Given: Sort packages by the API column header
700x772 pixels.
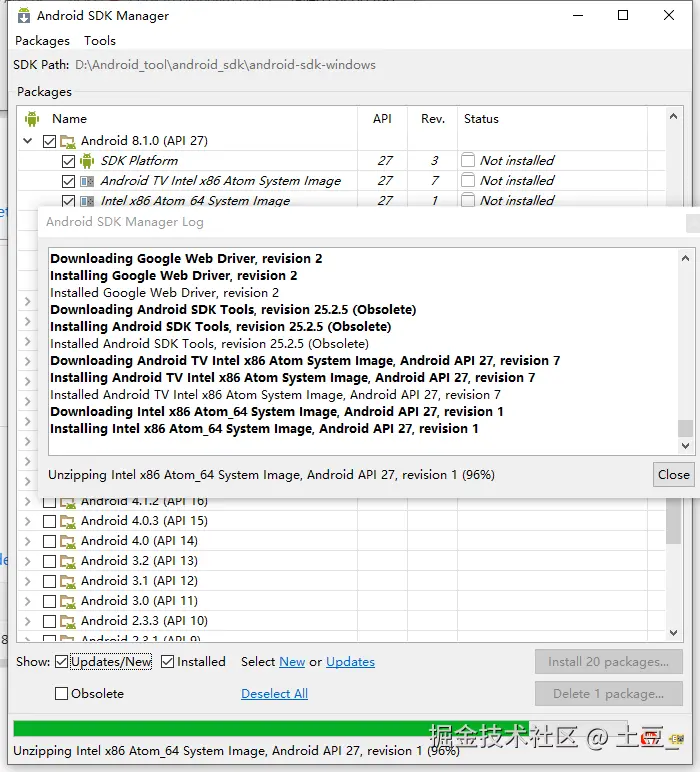Looking at the screenshot, I should [x=382, y=119].
